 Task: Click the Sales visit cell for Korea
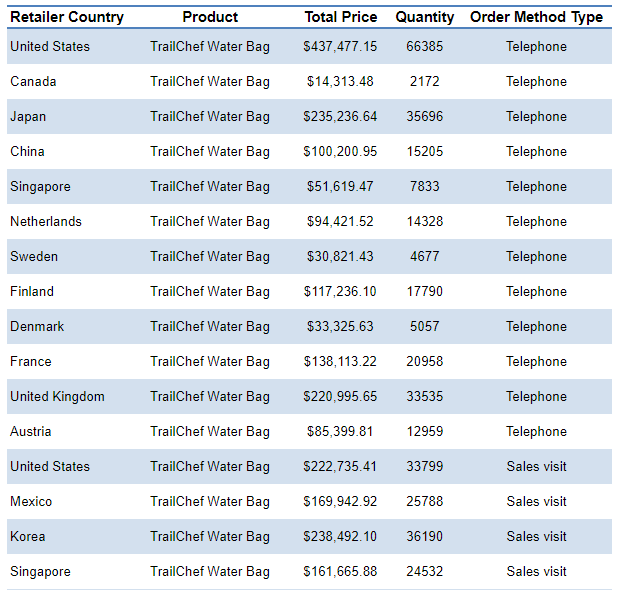(536, 537)
